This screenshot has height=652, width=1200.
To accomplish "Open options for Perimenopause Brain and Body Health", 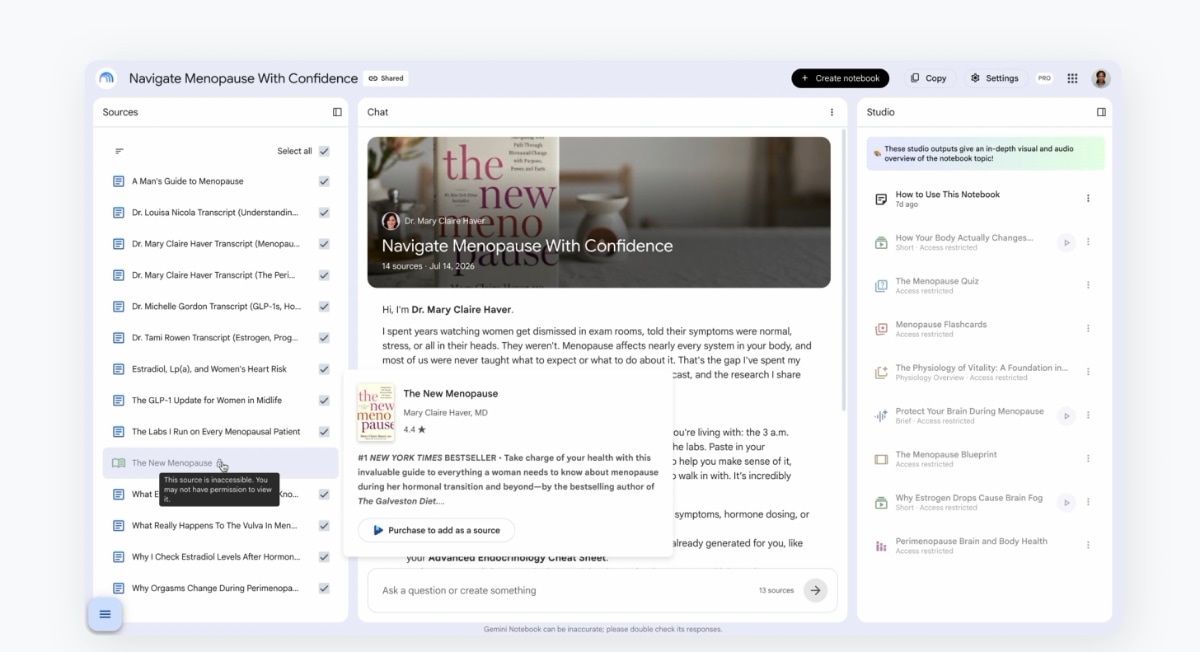I will tap(1089, 546).
